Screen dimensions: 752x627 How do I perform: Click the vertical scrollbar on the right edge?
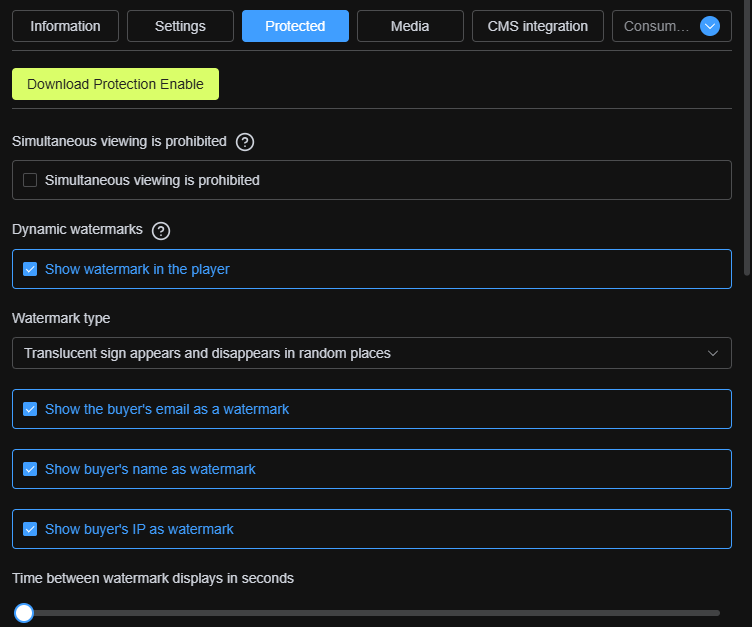[746, 139]
